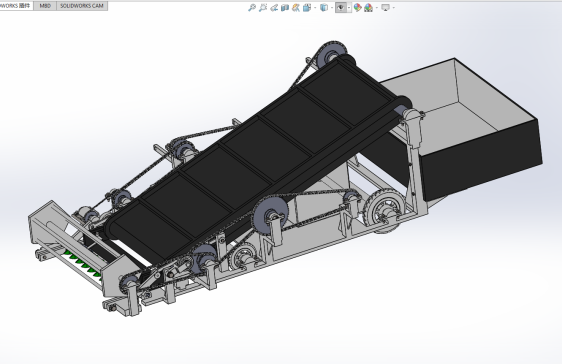Select the Zoom to Area tool
The height and width of the screenshot is (364, 562).
tap(263, 8)
